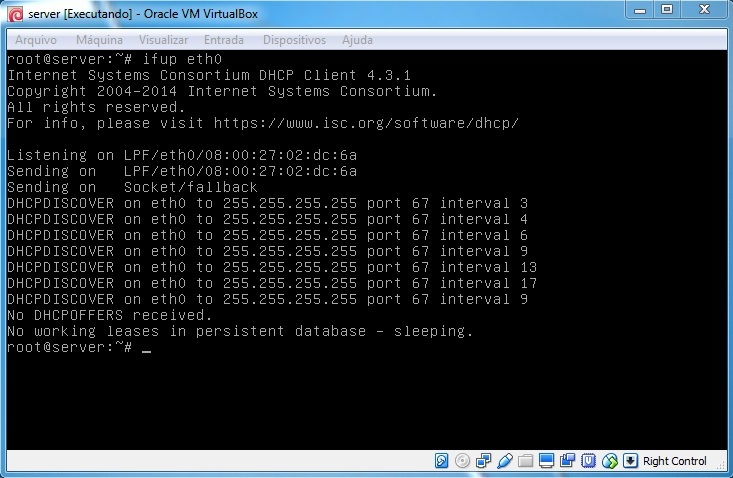The image size is (733, 478).
Task: Click the window title 'server [Executando] - Oracle VM VirtualBox'
Action: tap(143, 14)
